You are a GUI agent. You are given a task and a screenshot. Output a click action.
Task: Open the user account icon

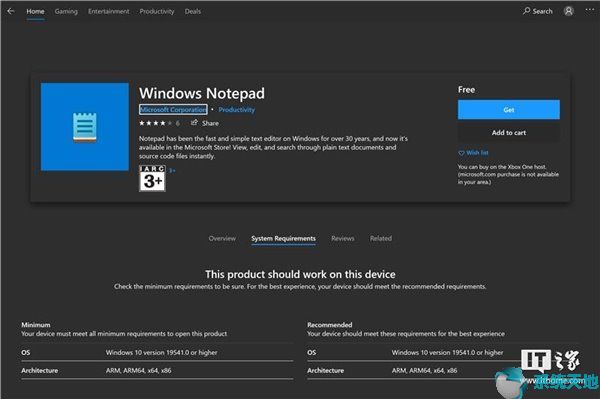(569, 11)
